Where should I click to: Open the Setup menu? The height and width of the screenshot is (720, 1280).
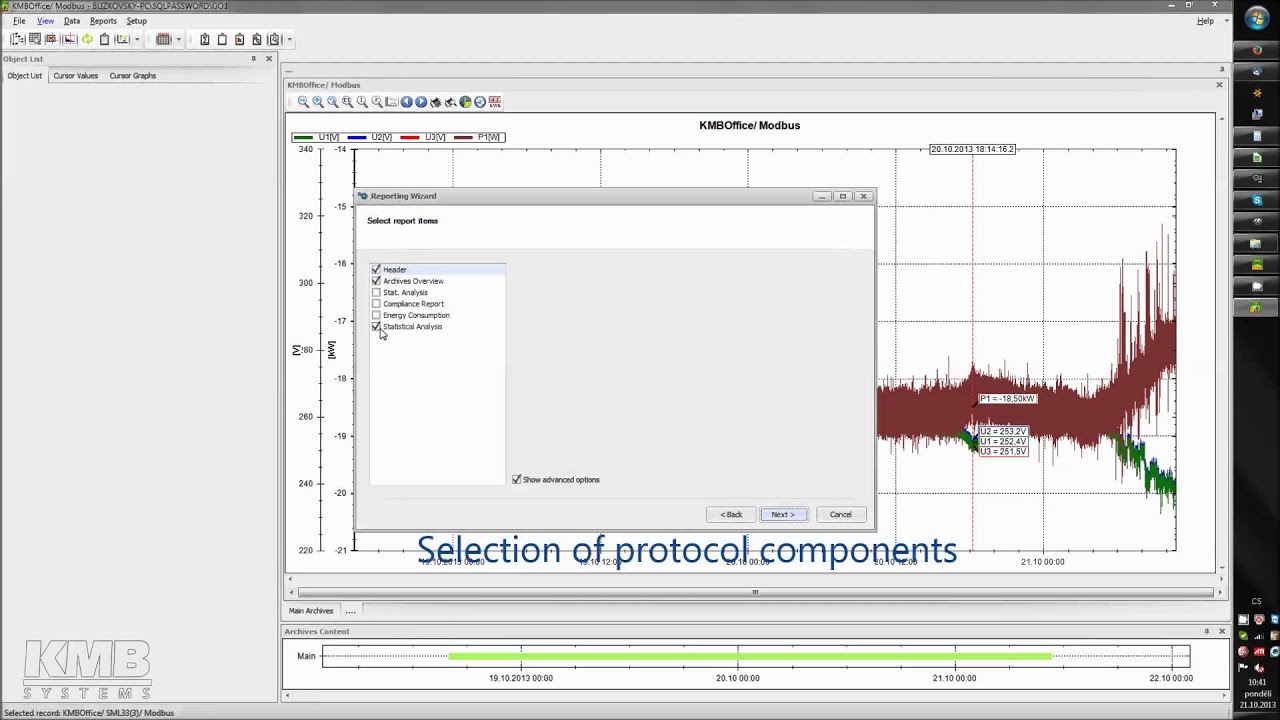136,21
